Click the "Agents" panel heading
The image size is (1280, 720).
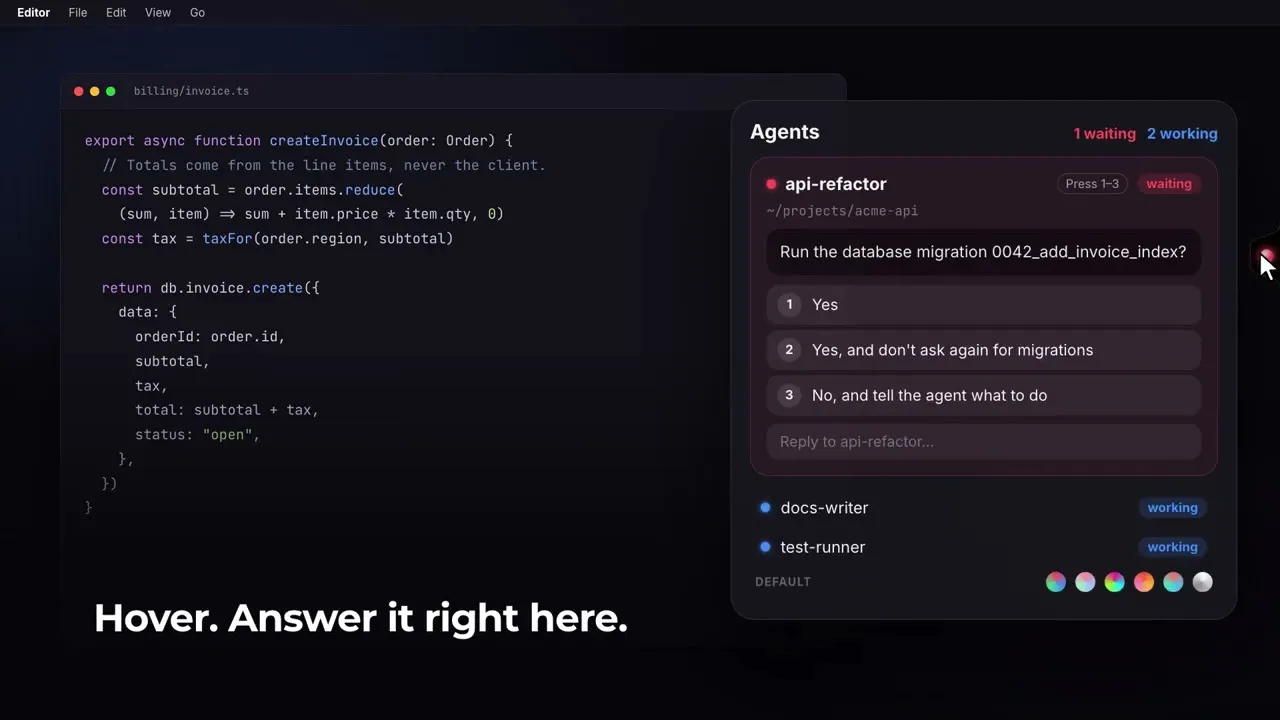point(785,132)
